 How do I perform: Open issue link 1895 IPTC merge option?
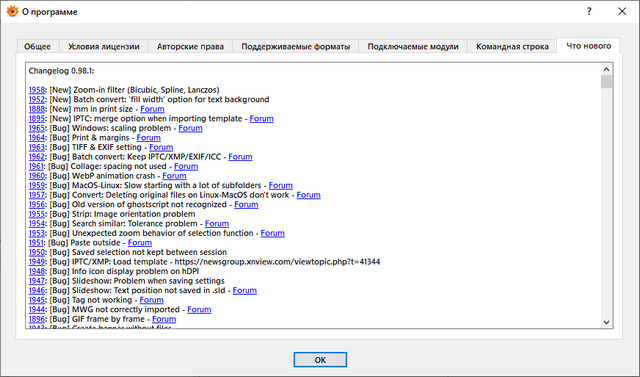(x=37, y=119)
